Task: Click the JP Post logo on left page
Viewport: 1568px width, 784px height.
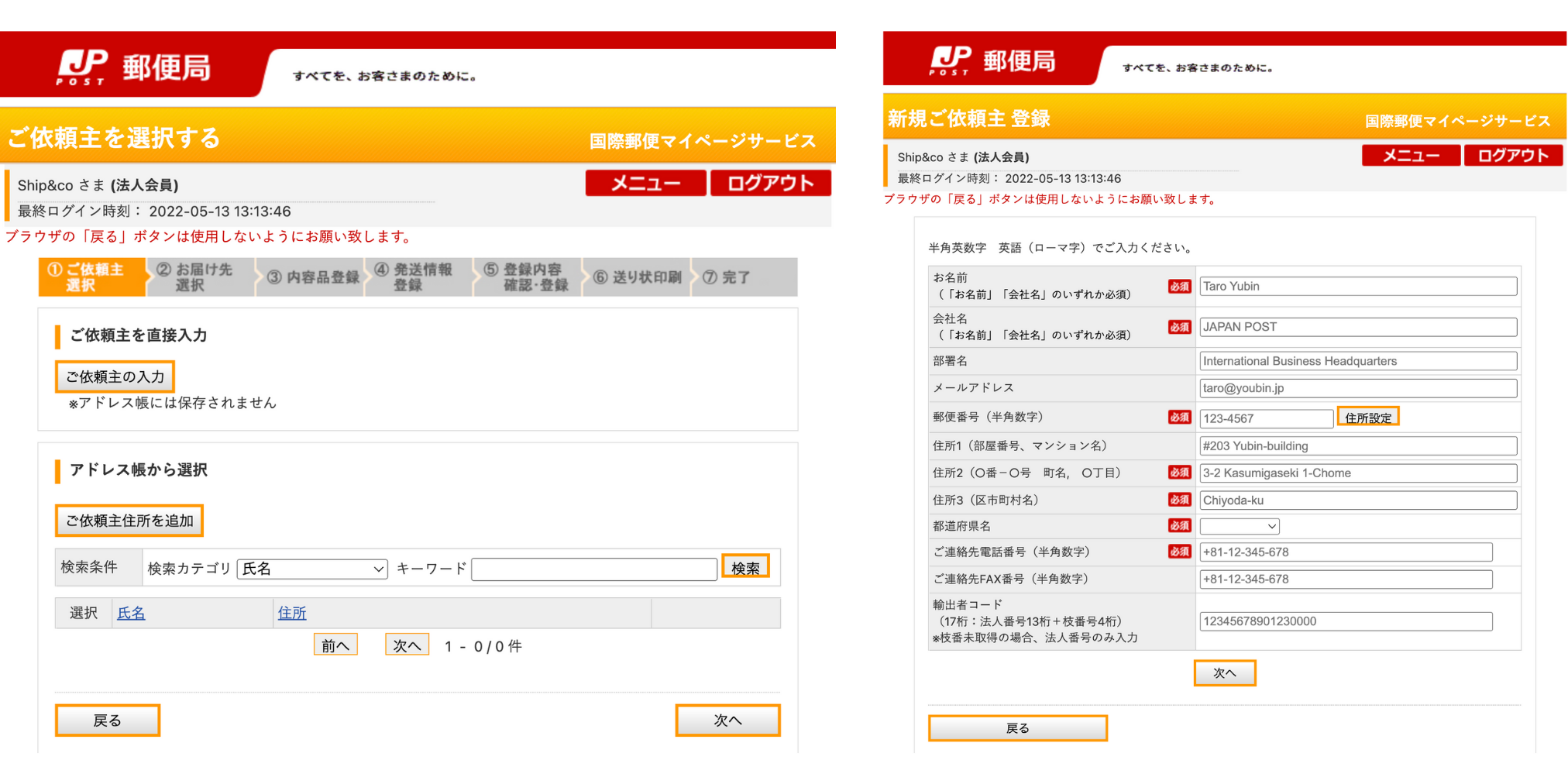Action: pos(133,67)
